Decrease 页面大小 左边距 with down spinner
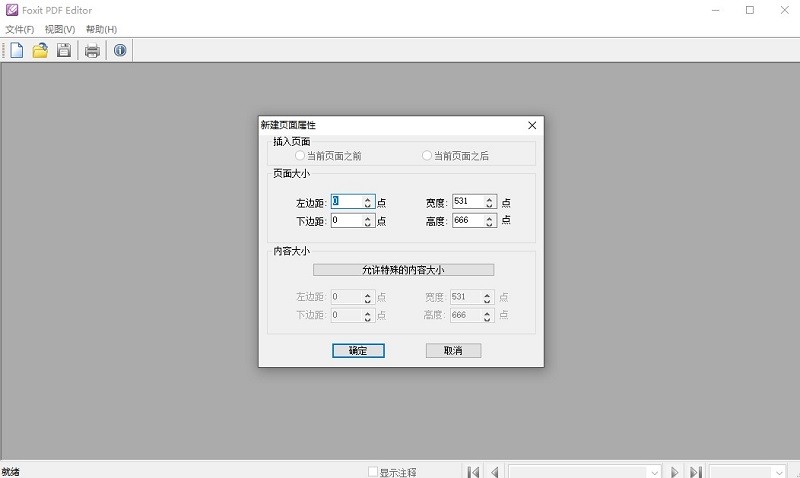Viewport: 800px width, 478px height. point(367,205)
